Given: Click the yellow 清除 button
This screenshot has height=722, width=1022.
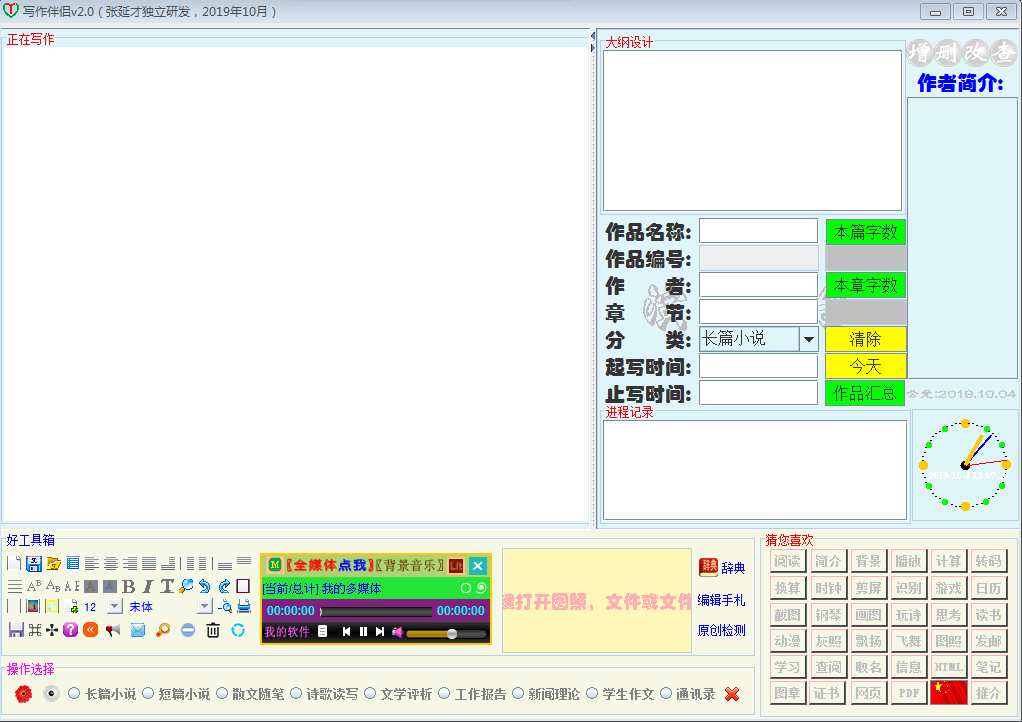Looking at the screenshot, I should pyautogui.click(x=865, y=340).
